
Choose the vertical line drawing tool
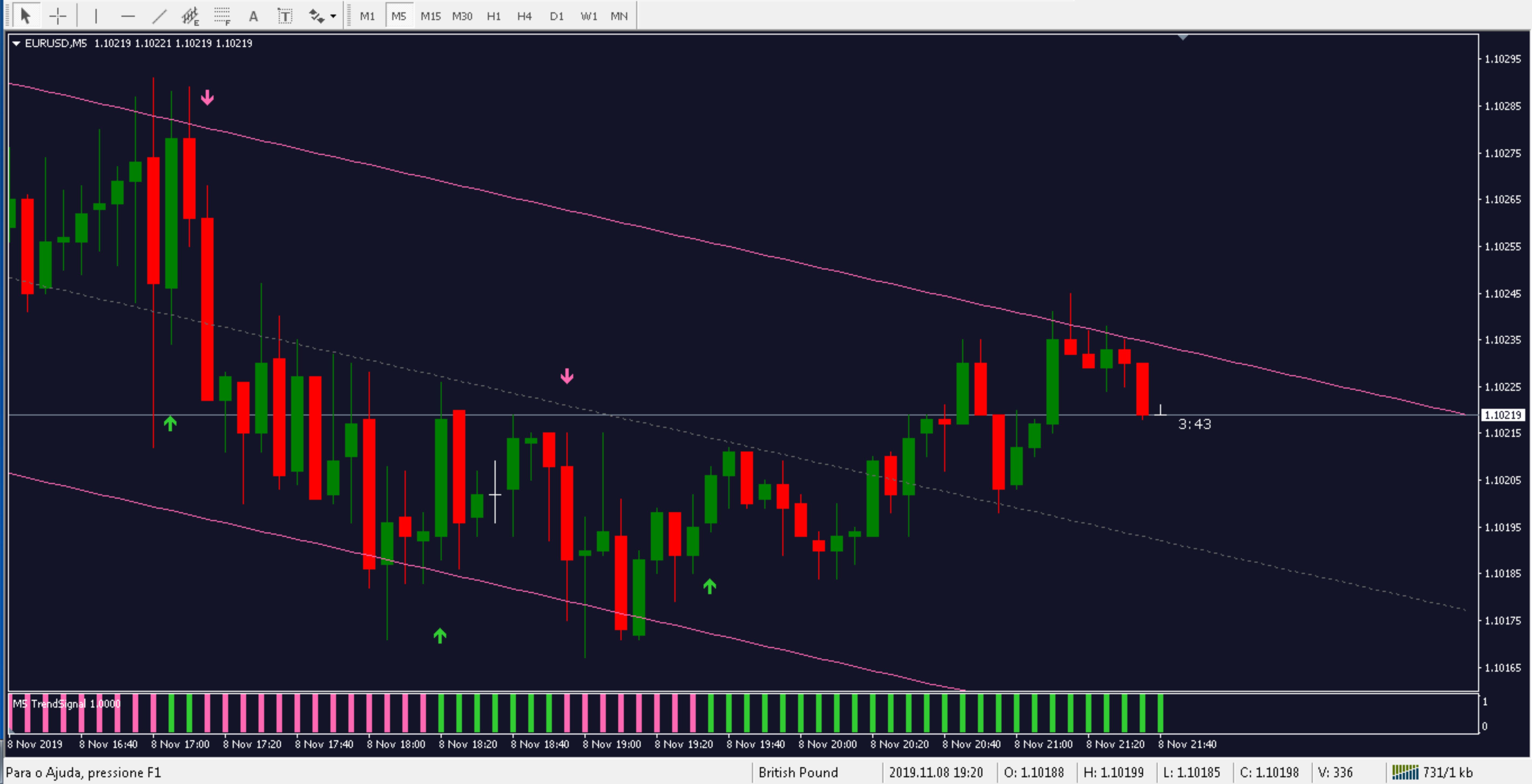pos(96,16)
